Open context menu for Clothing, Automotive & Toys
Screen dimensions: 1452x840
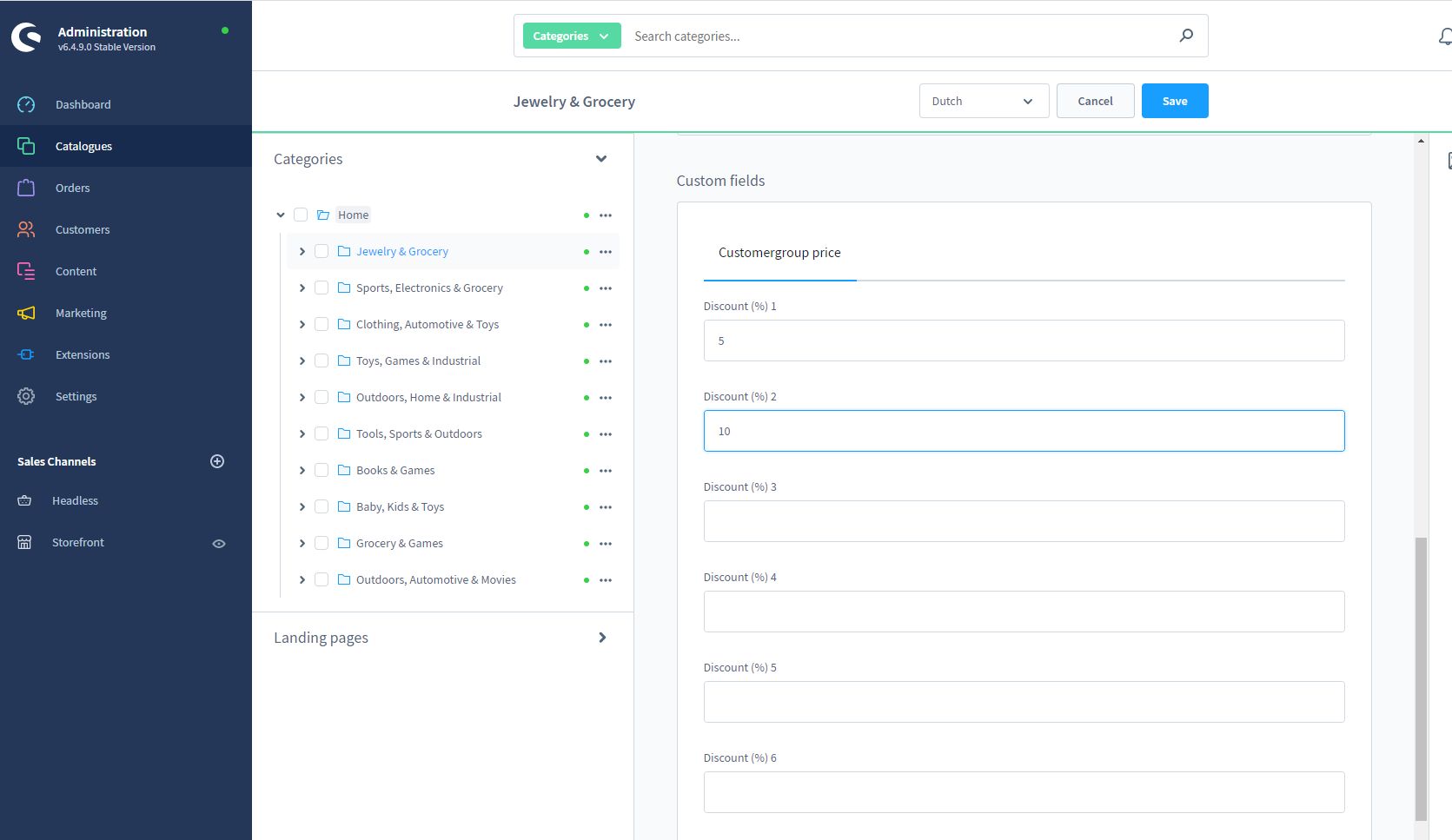pyautogui.click(x=606, y=325)
